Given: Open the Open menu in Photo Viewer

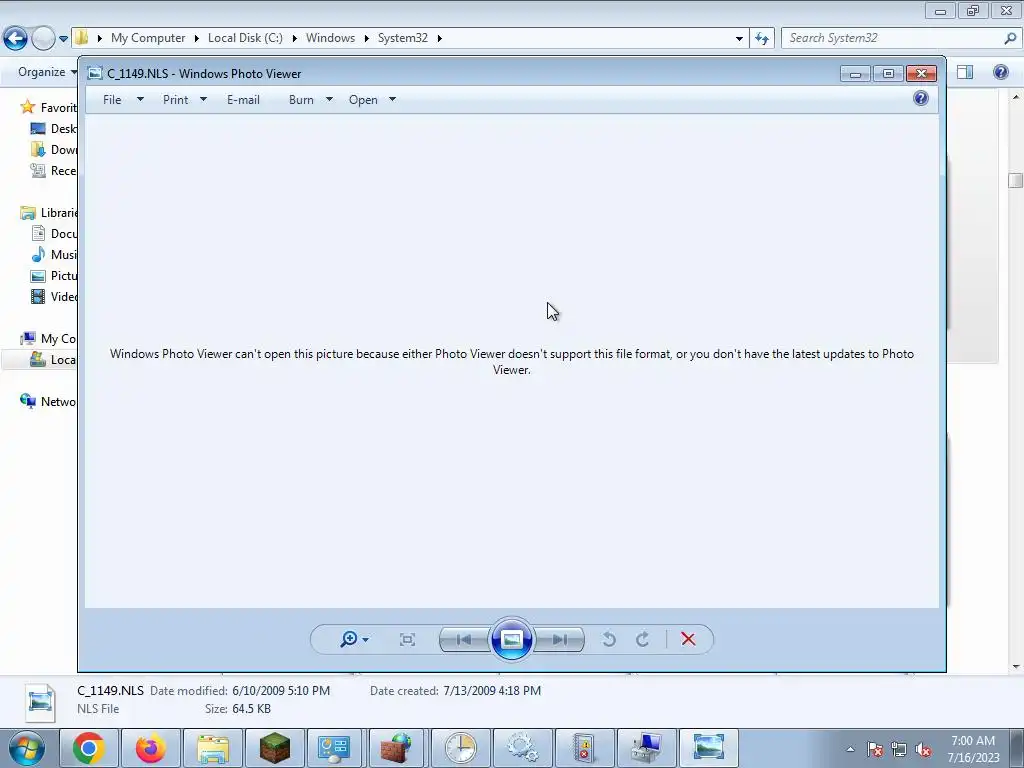Looking at the screenshot, I should (363, 100).
